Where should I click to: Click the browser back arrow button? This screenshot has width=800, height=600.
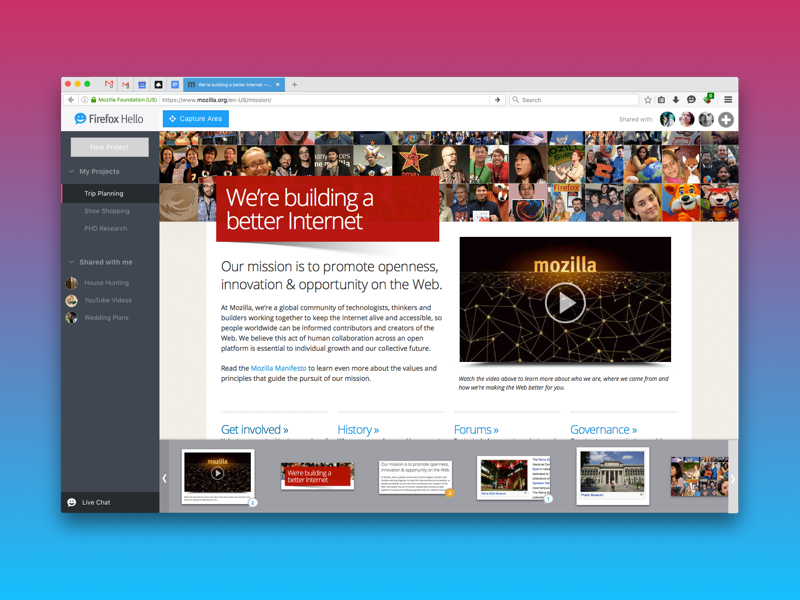[71, 100]
